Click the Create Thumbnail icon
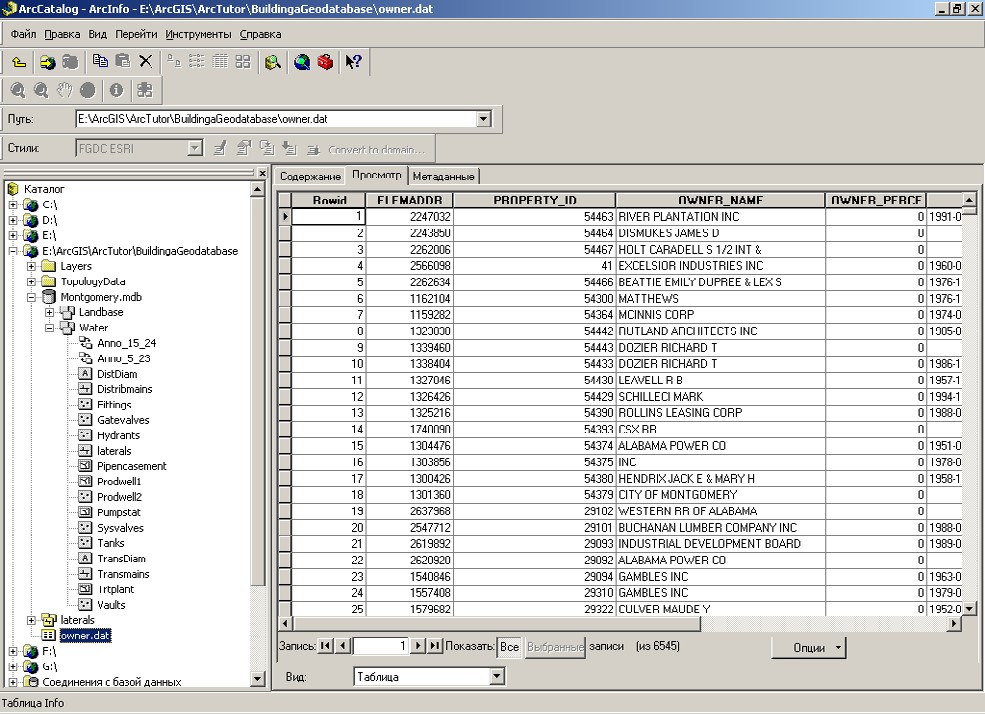This screenshot has width=985, height=714. click(145, 90)
